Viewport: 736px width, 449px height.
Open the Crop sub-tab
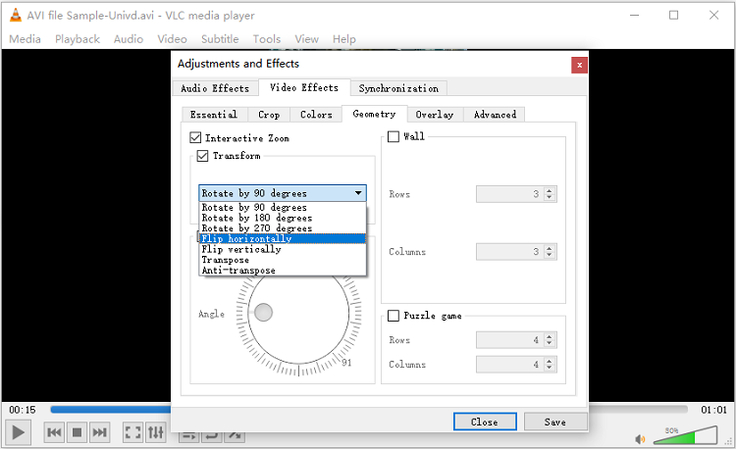(x=268, y=114)
